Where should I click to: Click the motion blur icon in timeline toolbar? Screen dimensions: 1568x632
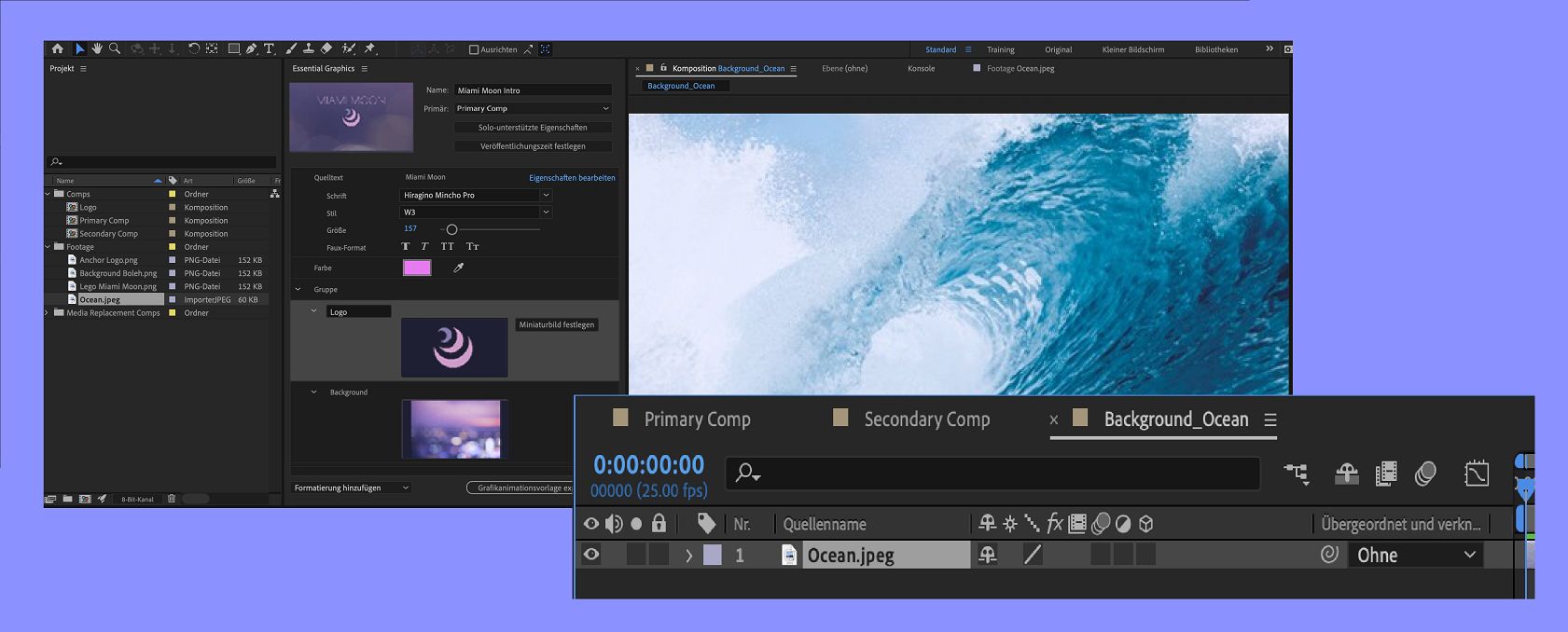click(1425, 474)
